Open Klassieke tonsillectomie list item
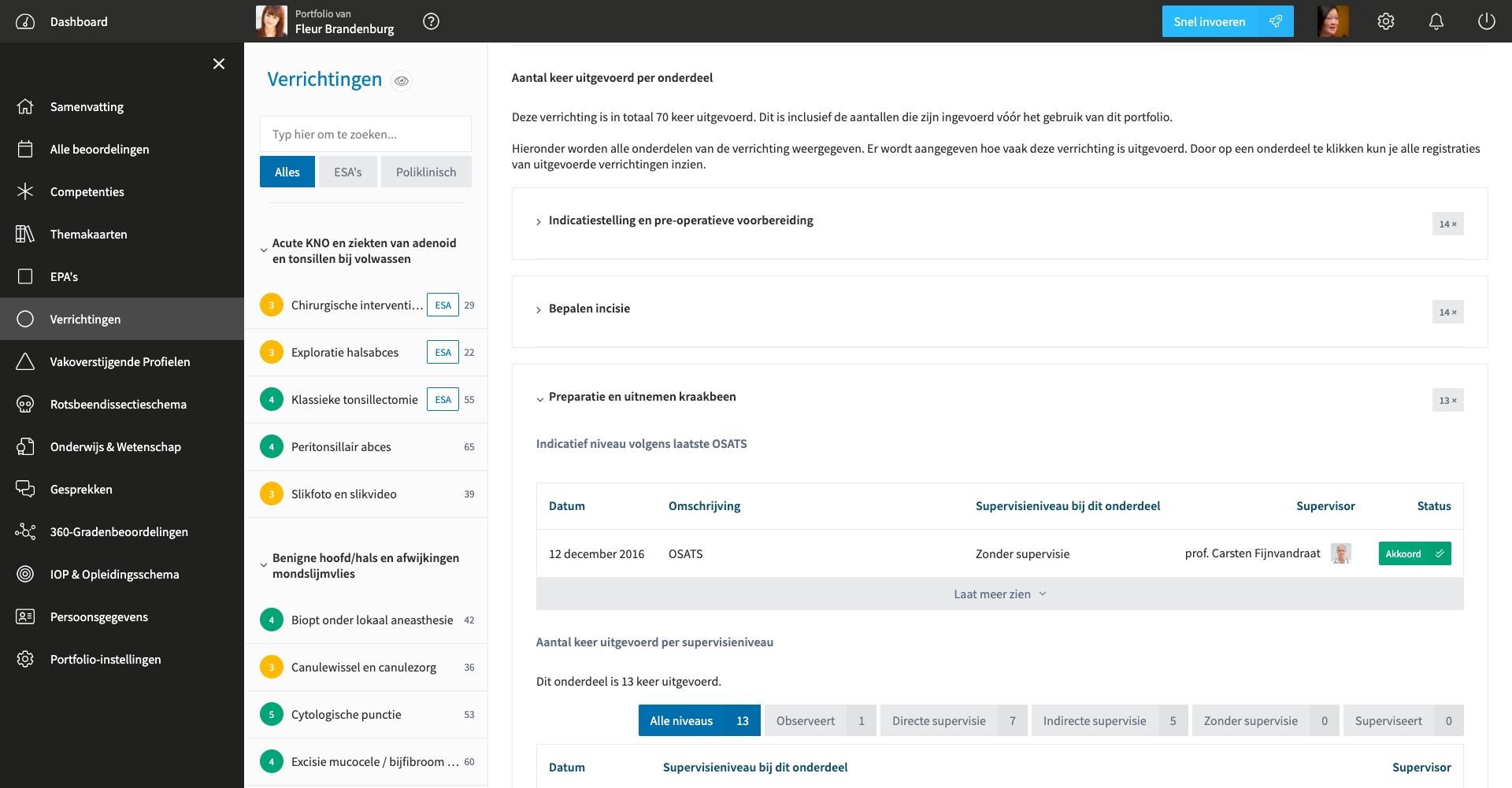The width and height of the screenshot is (1512, 788). tap(365, 399)
